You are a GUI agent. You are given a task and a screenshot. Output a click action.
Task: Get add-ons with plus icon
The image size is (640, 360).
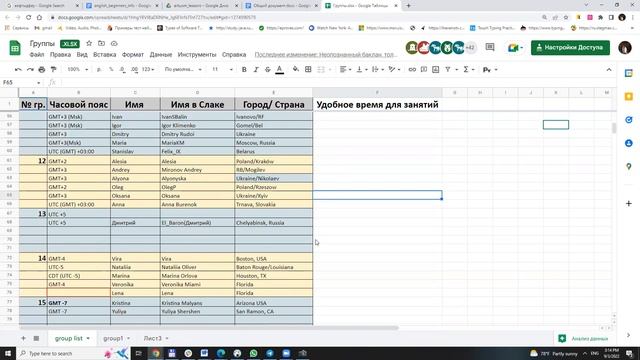629,203
